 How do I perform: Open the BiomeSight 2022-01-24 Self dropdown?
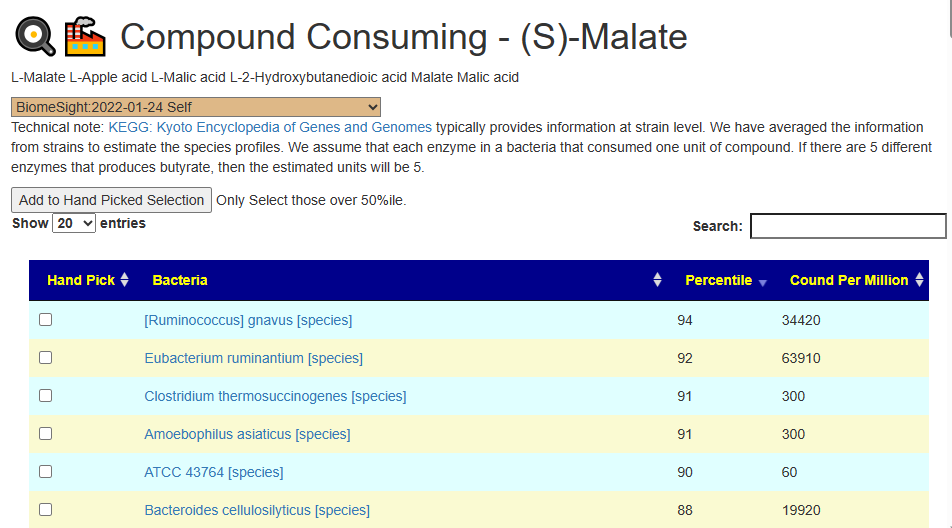click(x=196, y=107)
